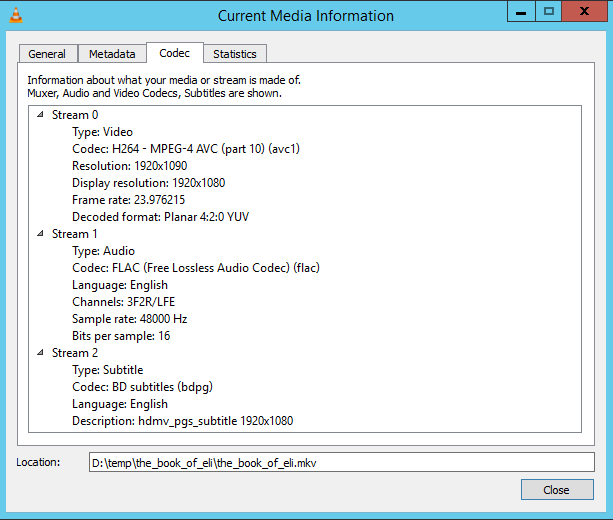The image size is (613, 520).
Task: Select the Stream 0 tree item
Action: pos(75,115)
